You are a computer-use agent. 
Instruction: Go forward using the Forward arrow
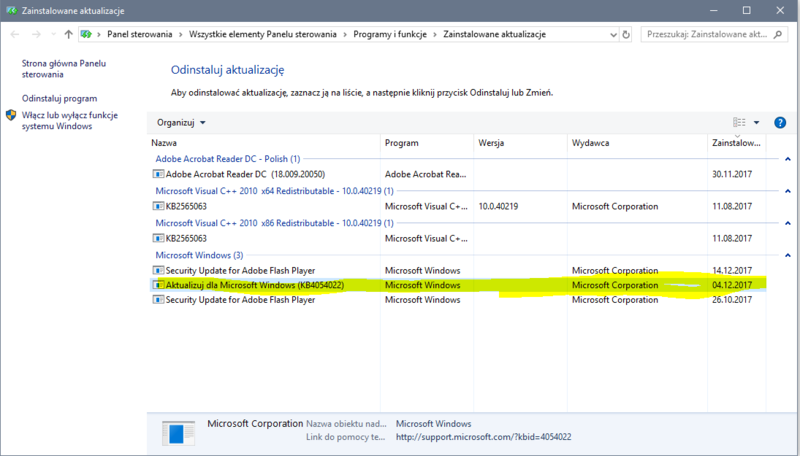pyautogui.click(x=36, y=34)
